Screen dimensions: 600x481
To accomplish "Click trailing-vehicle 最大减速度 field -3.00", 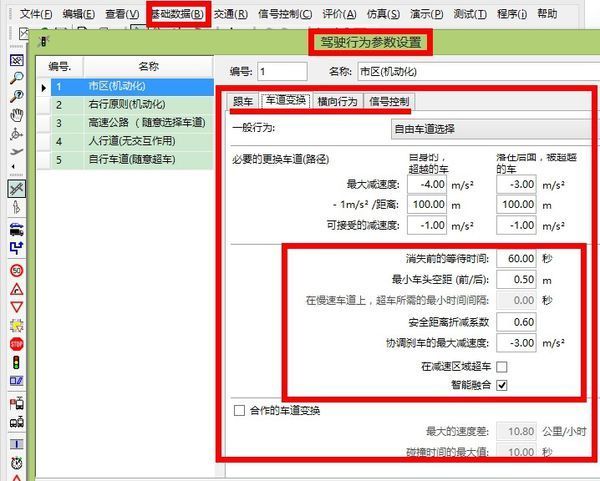I will pyautogui.click(x=517, y=184).
